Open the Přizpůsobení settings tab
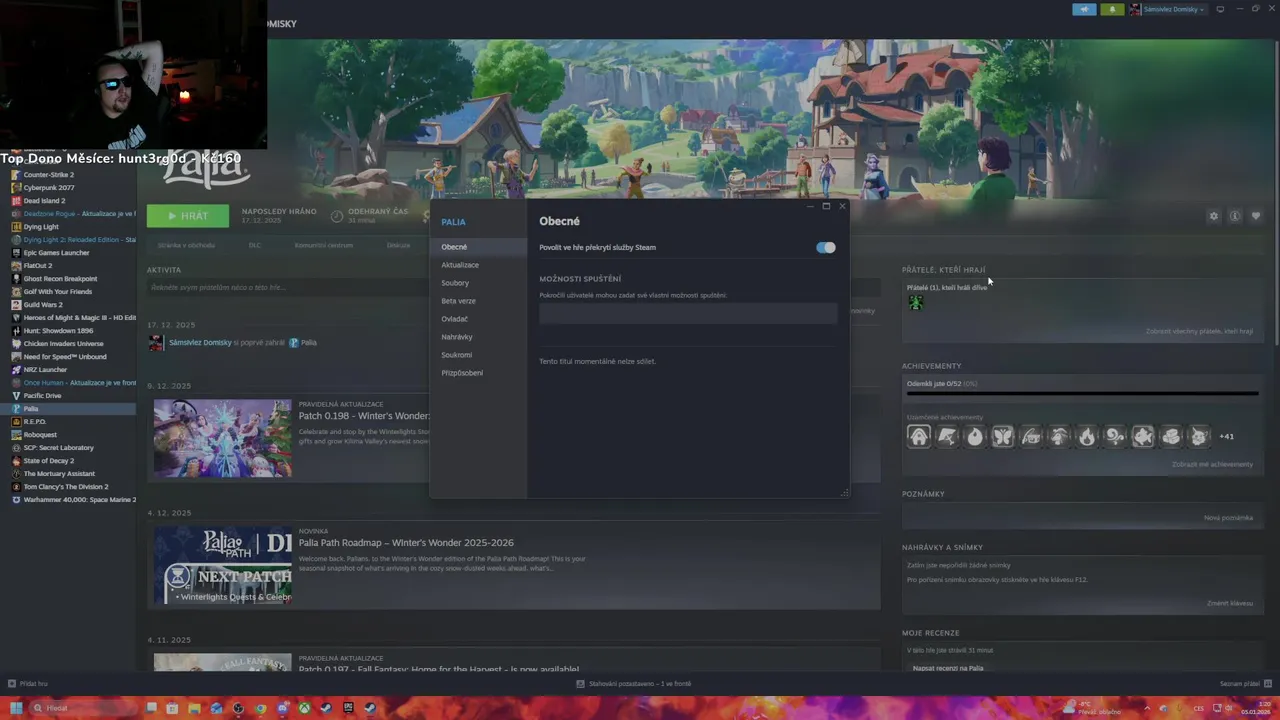 coord(478,373)
